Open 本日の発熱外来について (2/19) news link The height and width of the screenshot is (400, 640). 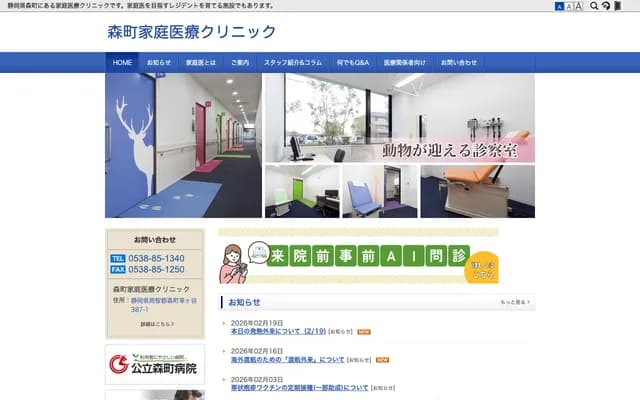point(278,331)
